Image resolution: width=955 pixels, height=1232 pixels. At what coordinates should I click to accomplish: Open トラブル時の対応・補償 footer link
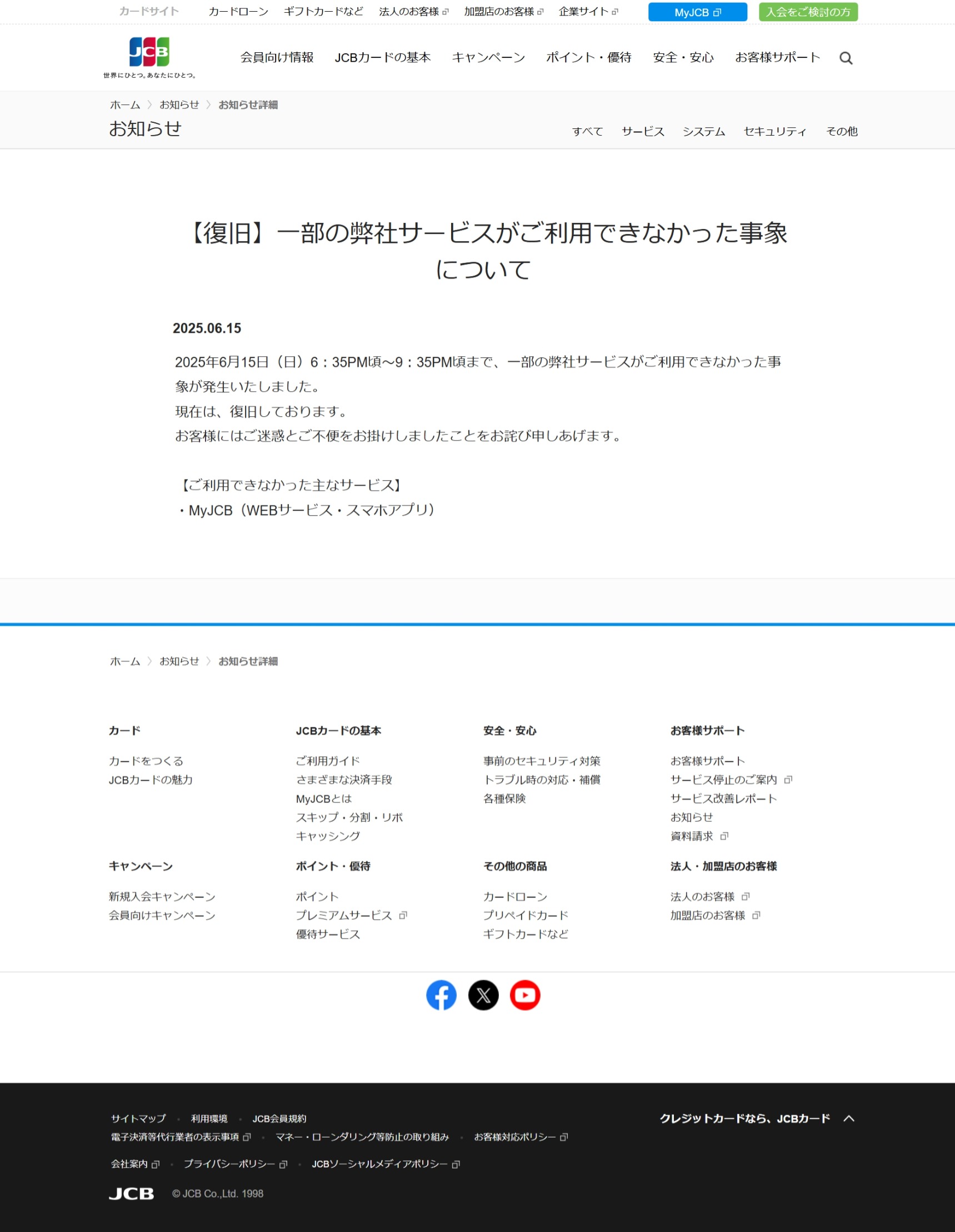pos(542,780)
